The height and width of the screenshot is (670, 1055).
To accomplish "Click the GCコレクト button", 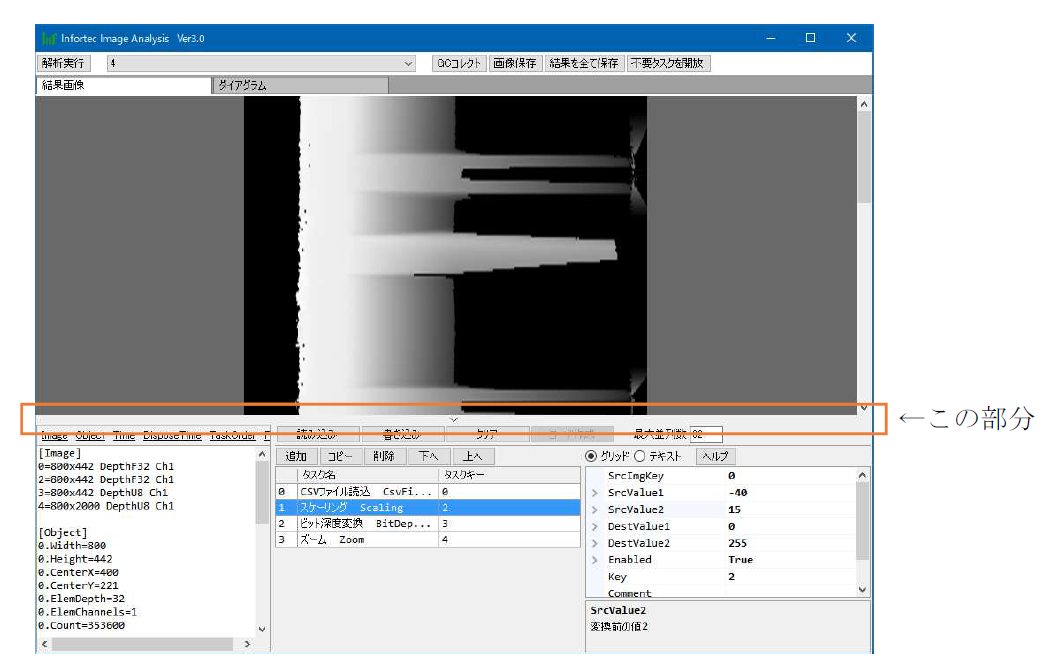I will [x=459, y=63].
